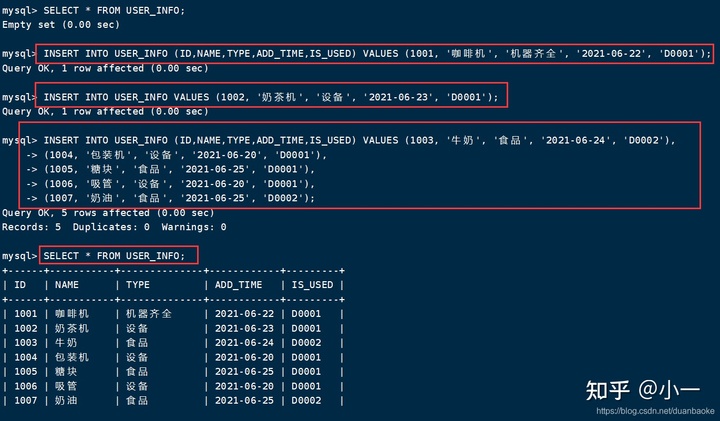Click ID cell 1005 in the table
Image resolution: width=720 pixels, height=421 pixels.
coord(26,372)
